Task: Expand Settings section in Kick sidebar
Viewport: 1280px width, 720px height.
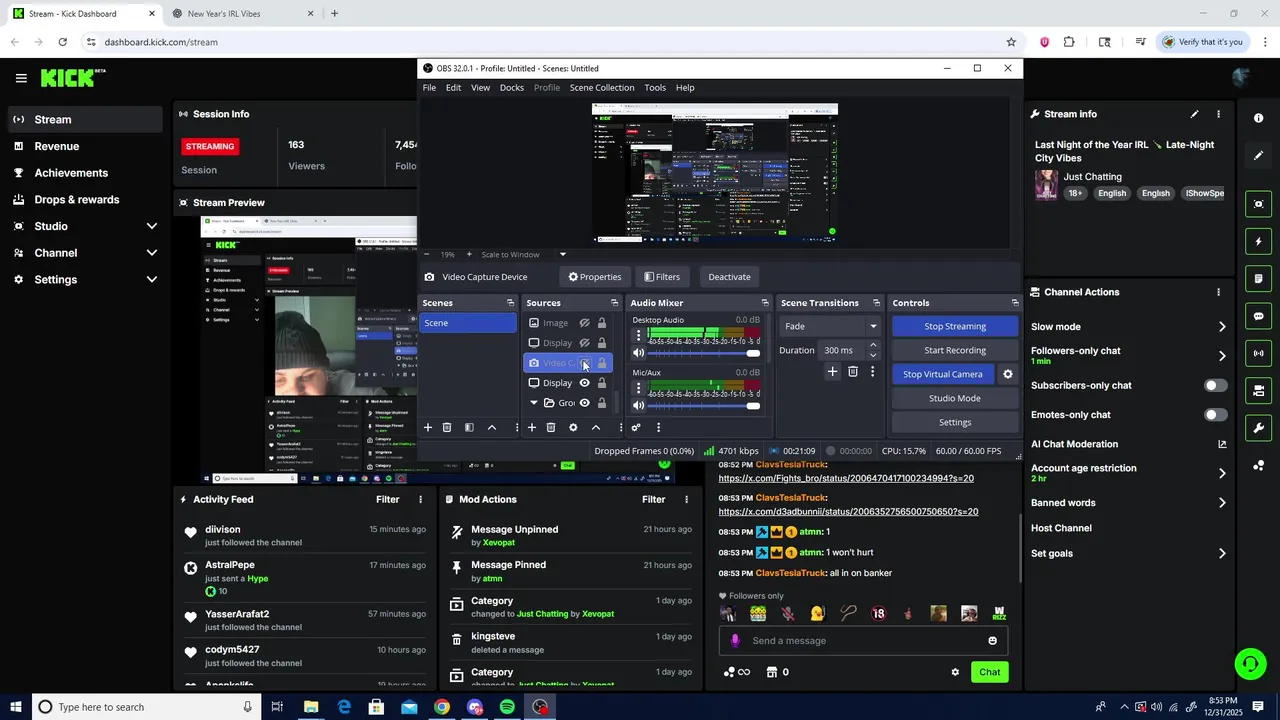Action: tap(152, 280)
